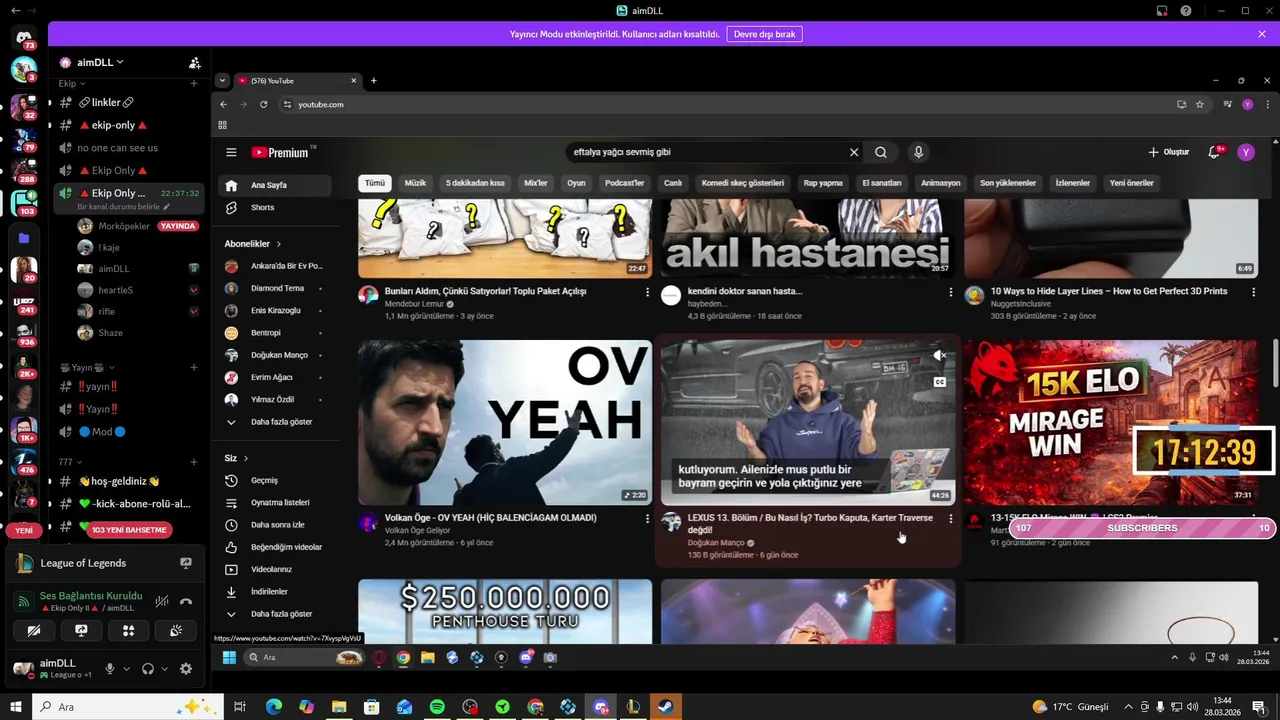Screen dimensions: 1280x720
Task: Open the Discord direct messages home icon
Action: click(24, 38)
